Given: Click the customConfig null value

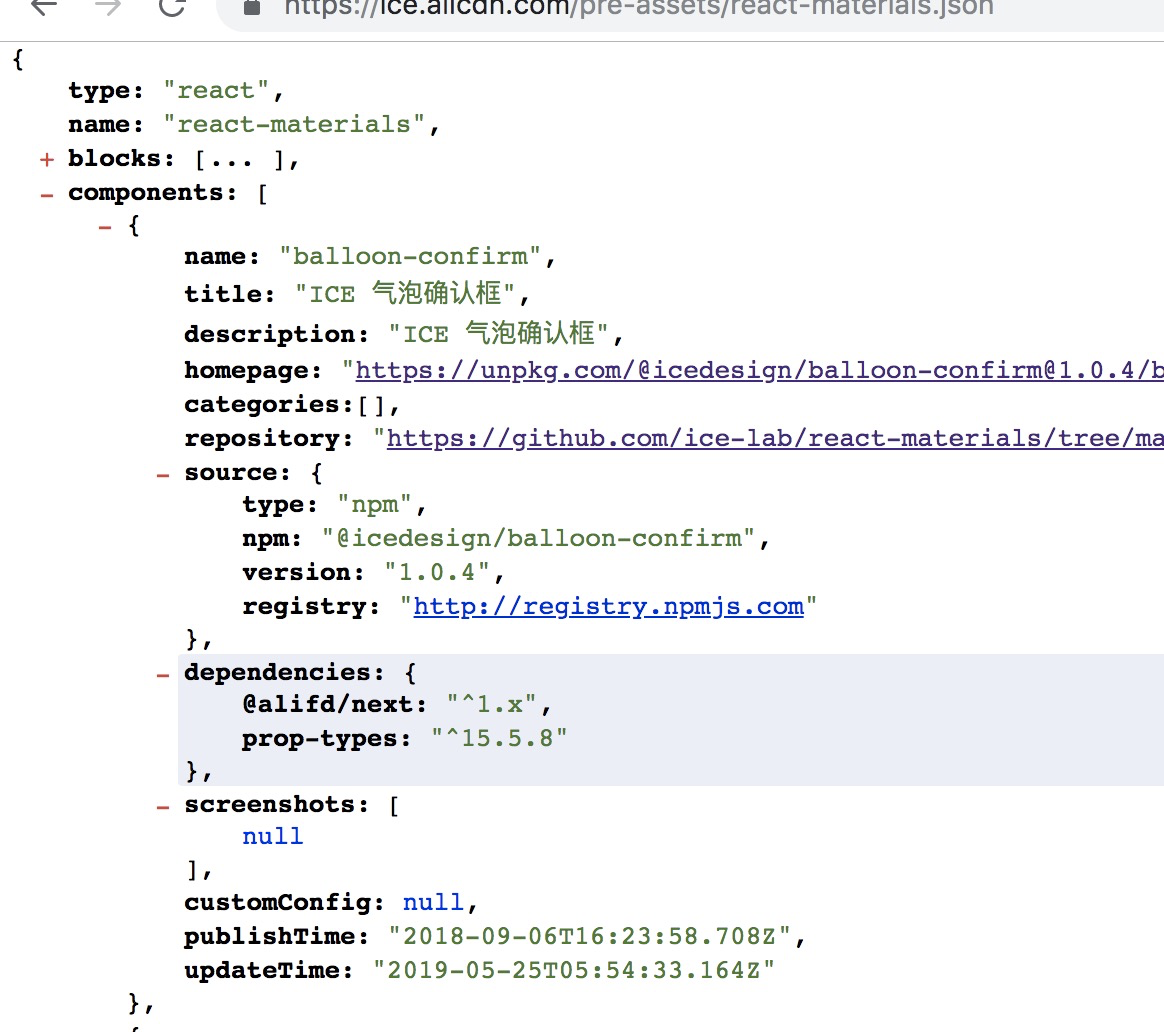Looking at the screenshot, I should [433, 902].
